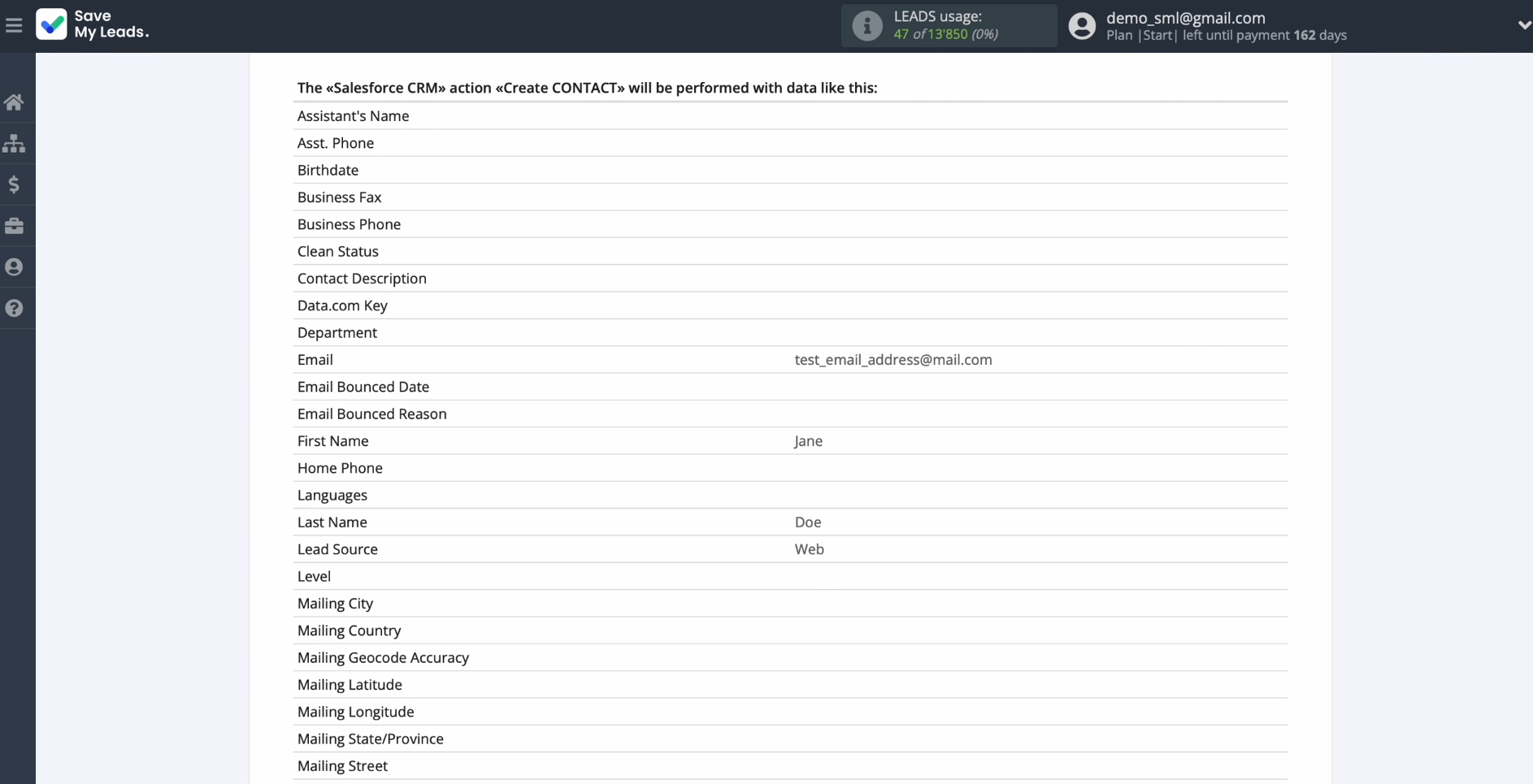
Task: Click the Last Name field label
Action: [x=332, y=522]
